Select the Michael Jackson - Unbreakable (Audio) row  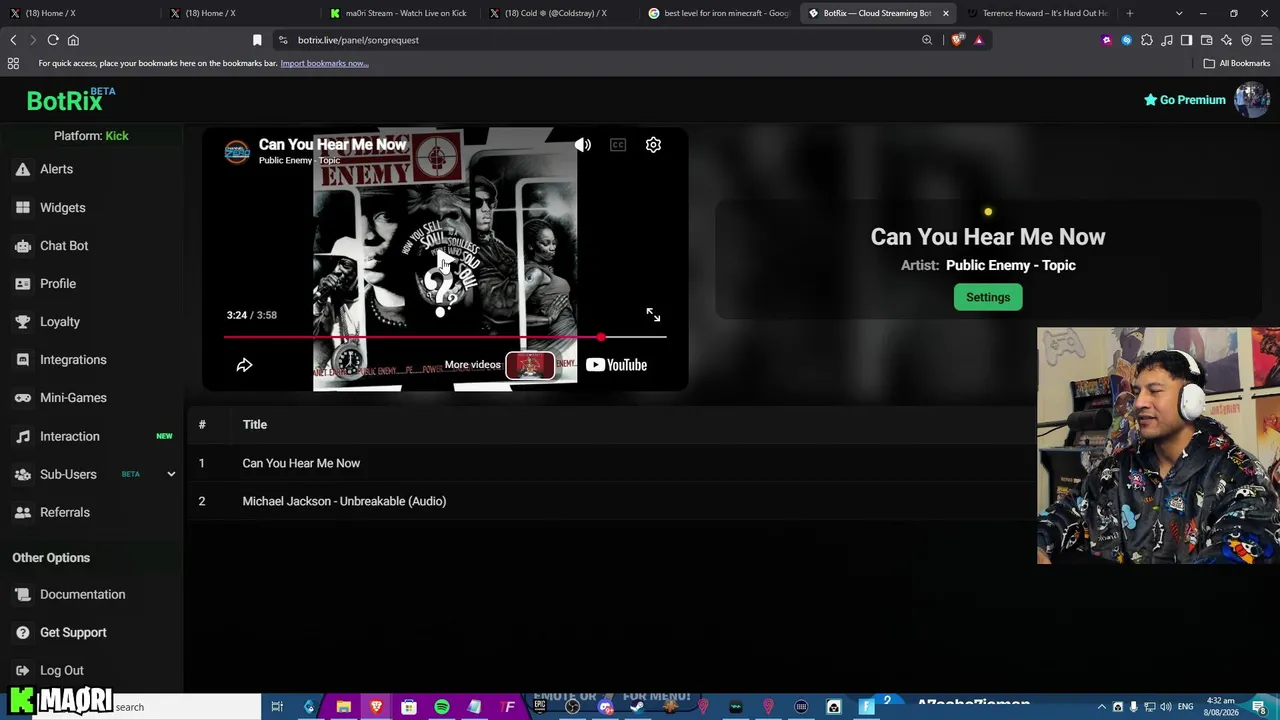click(x=610, y=501)
